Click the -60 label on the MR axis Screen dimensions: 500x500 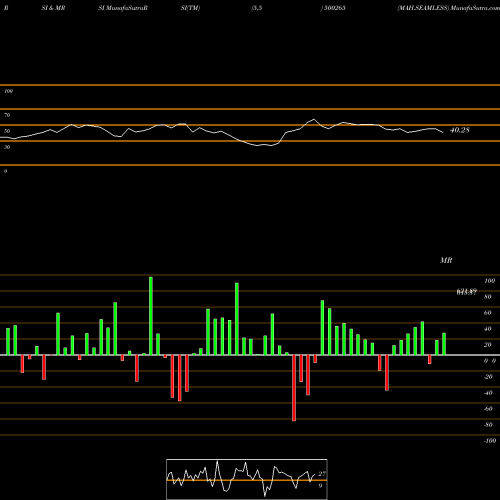pyautogui.click(x=488, y=409)
